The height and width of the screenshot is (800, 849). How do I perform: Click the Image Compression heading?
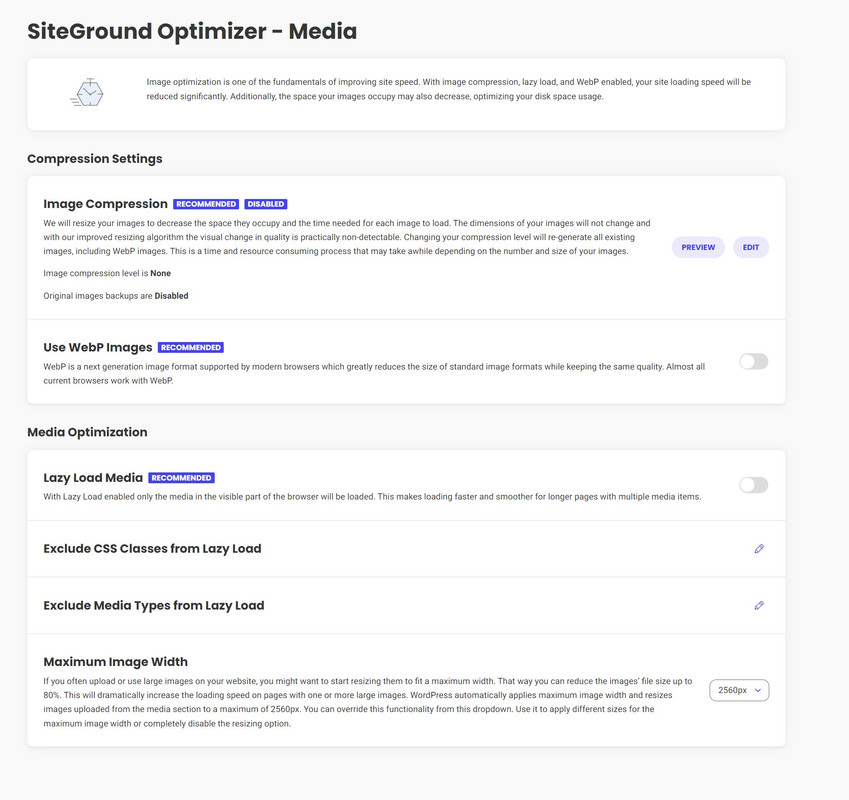(106, 204)
